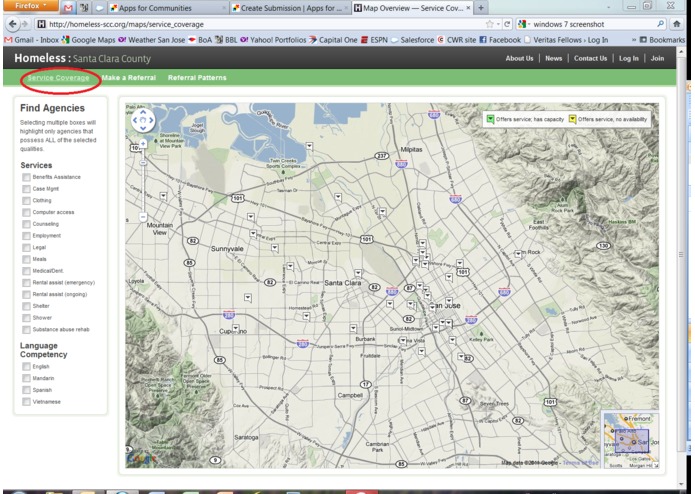Open the Facebook bookmark

coord(500,40)
